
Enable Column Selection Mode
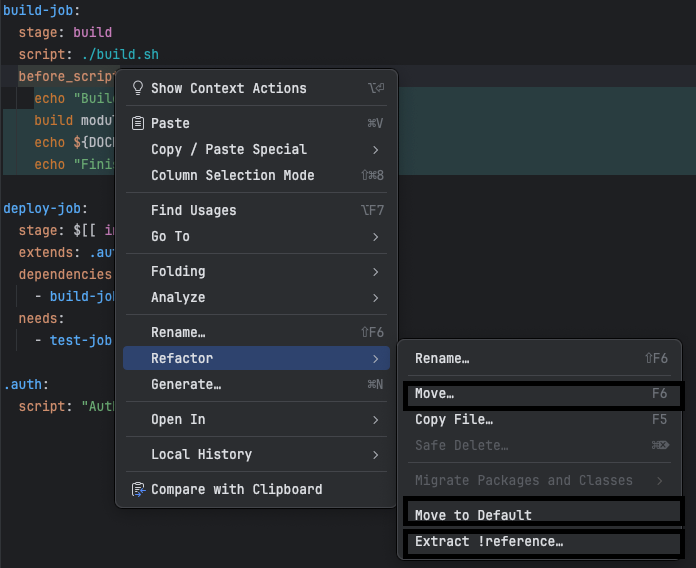[x=257, y=175]
